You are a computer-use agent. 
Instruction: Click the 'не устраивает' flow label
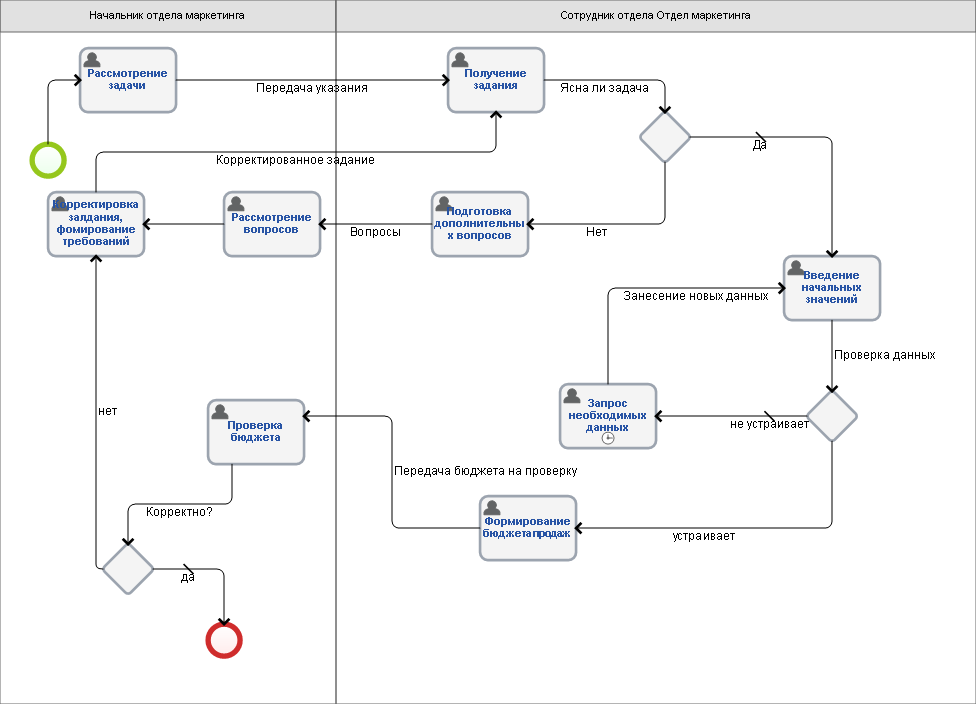coord(769,424)
